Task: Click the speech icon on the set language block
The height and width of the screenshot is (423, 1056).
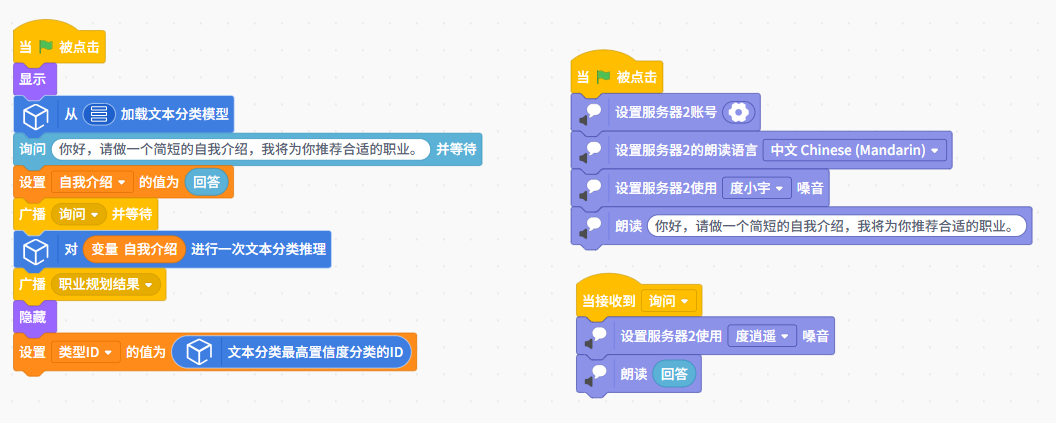Action: pyautogui.click(x=591, y=150)
